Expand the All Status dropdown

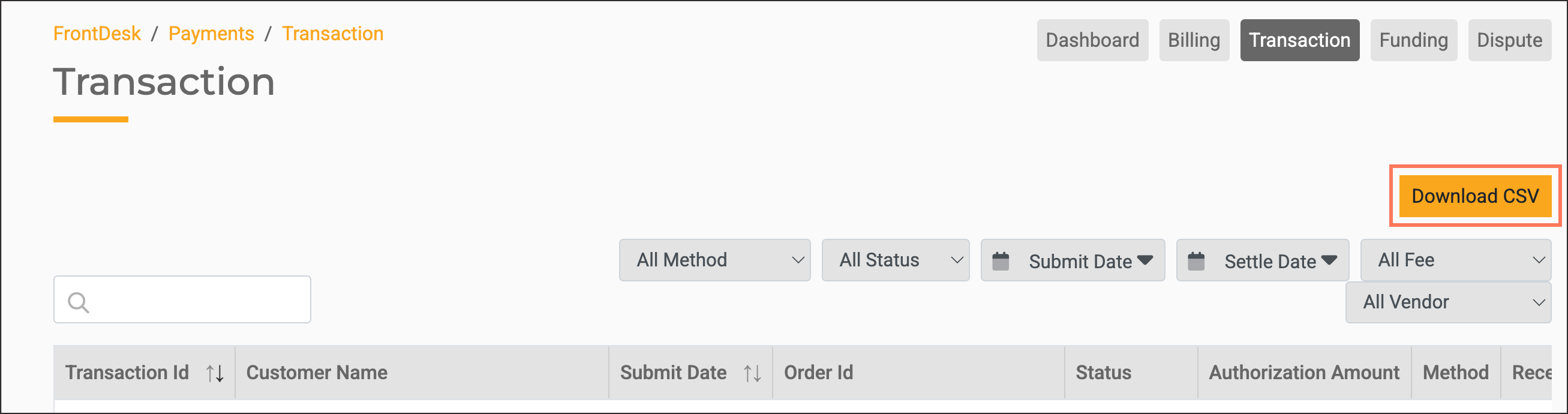coord(895,260)
